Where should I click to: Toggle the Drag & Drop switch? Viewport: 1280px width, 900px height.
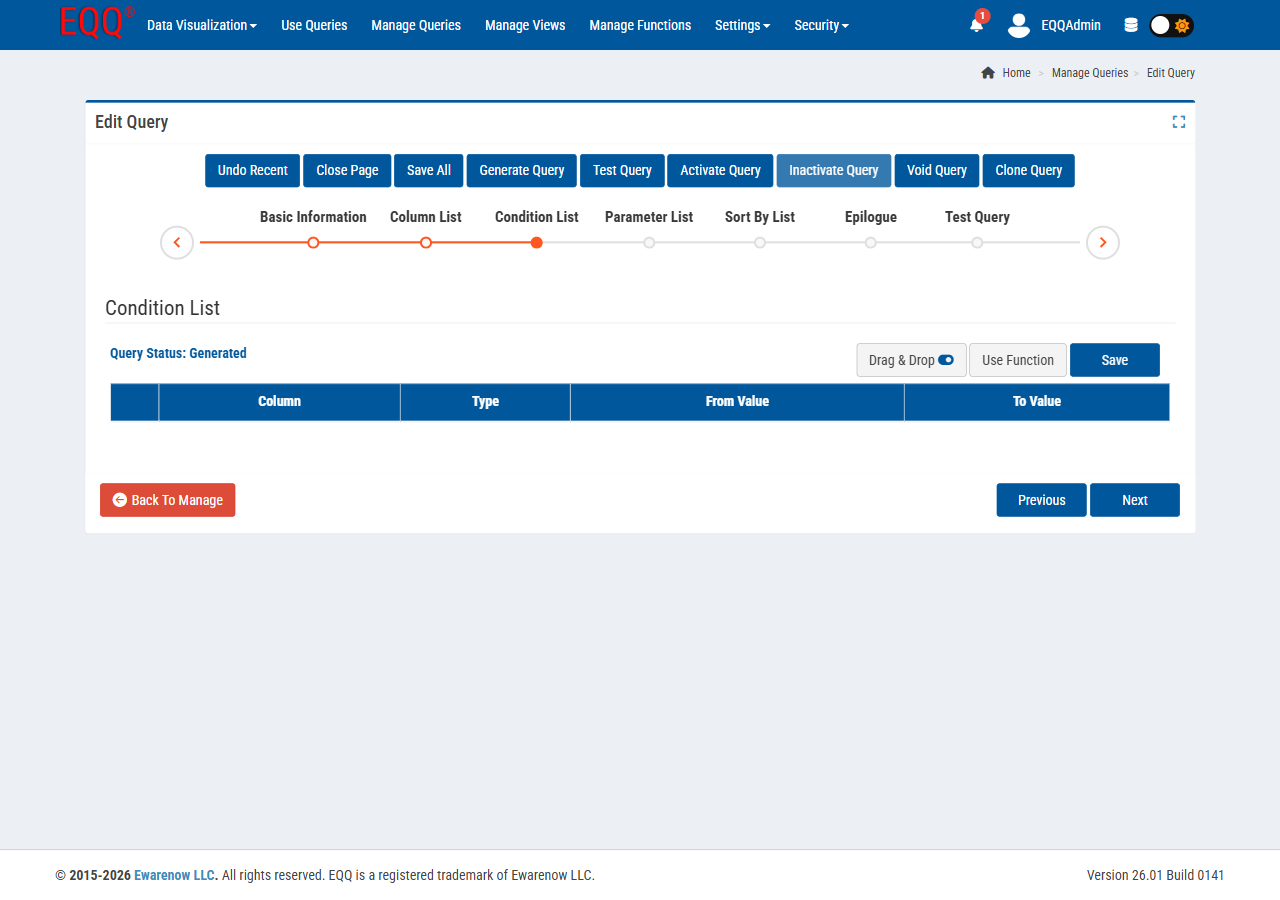coord(946,360)
